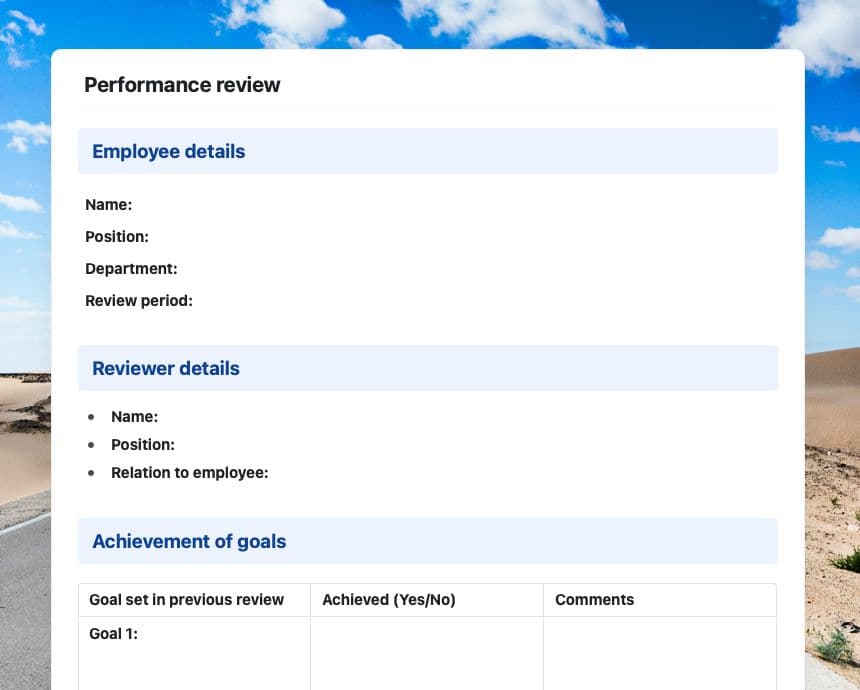
Task: Click the Name item under Reviewer details
Action: click(134, 417)
